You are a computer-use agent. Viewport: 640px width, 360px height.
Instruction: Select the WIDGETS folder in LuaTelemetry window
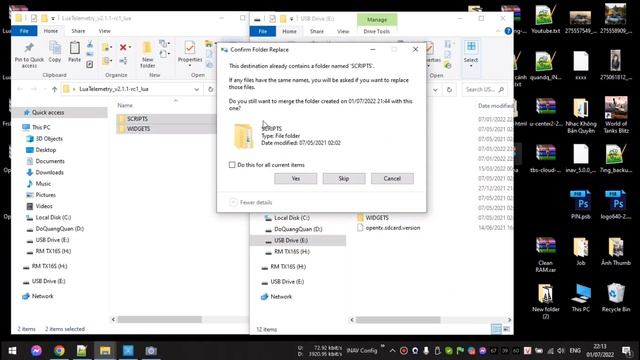(x=139, y=129)
